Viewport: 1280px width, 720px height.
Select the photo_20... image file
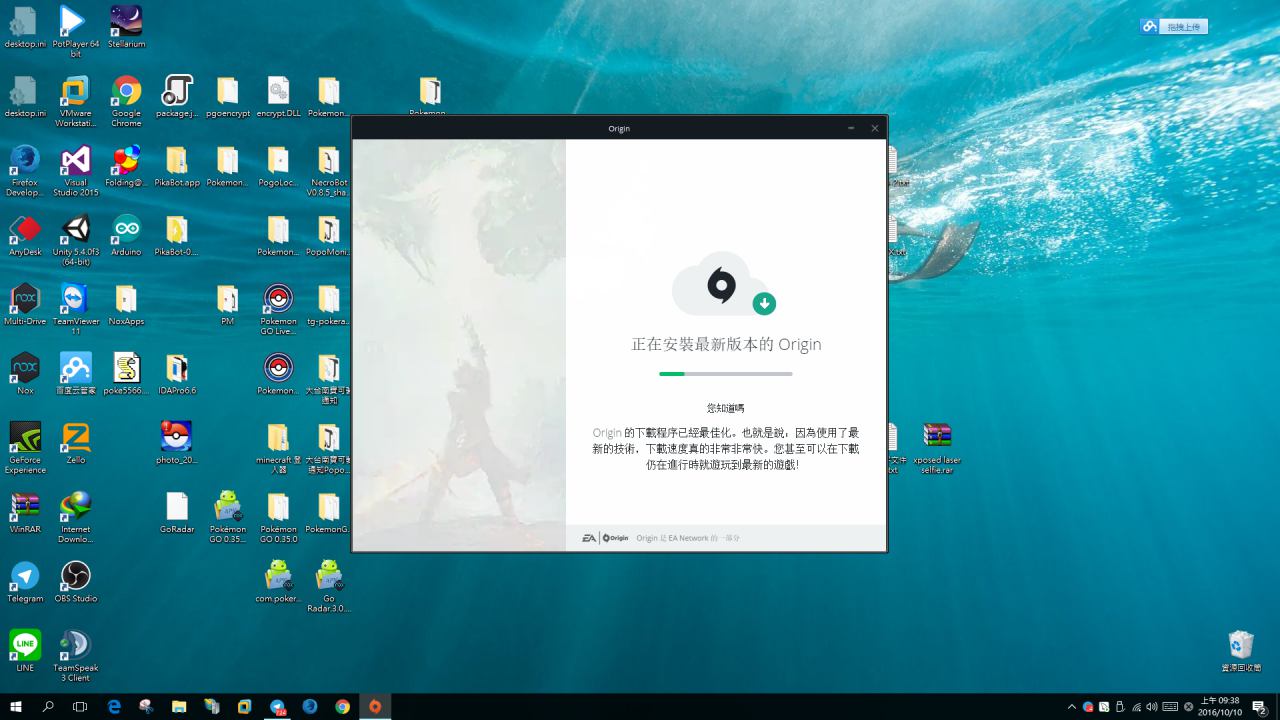point(177,442)
